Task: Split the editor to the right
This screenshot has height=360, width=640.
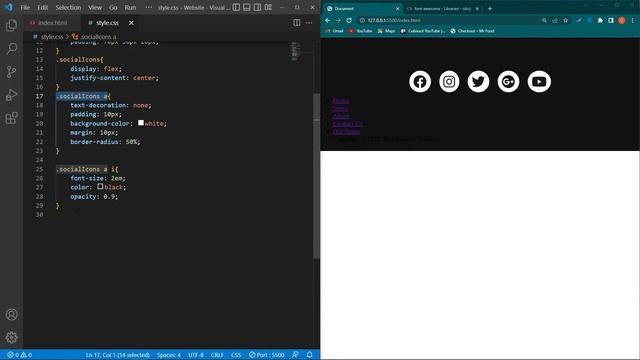Action: pos(297,23)
